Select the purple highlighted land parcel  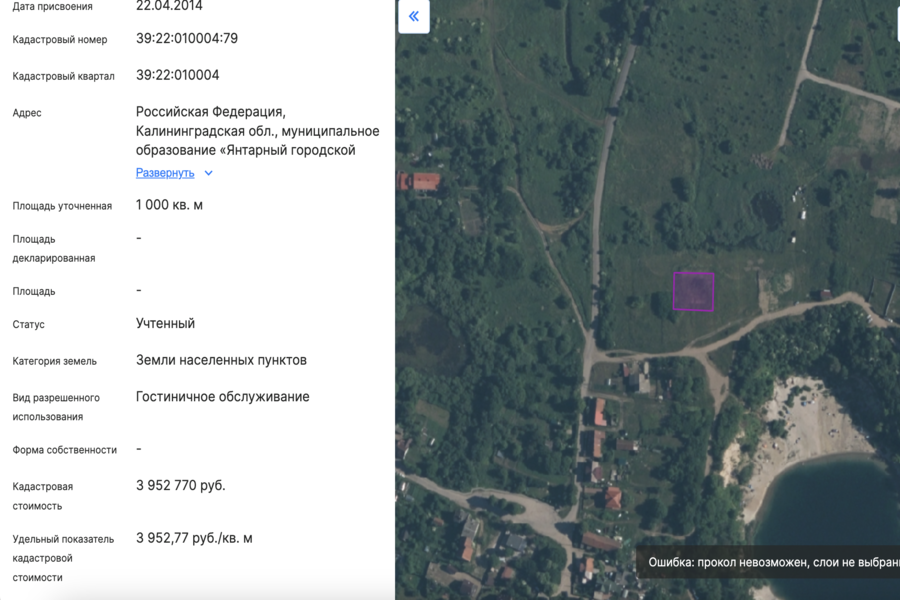pyautogui.click(x=693, y=291)
